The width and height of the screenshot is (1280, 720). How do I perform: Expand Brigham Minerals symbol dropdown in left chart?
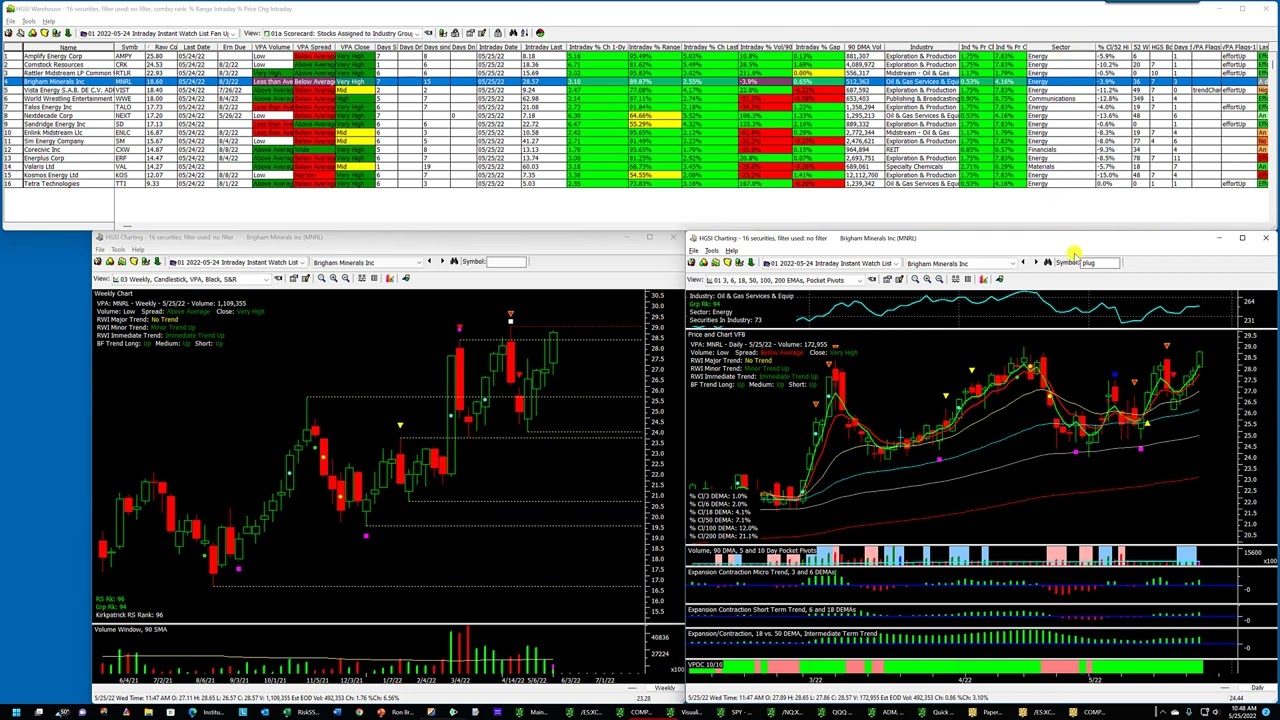[x=419, y=262]
